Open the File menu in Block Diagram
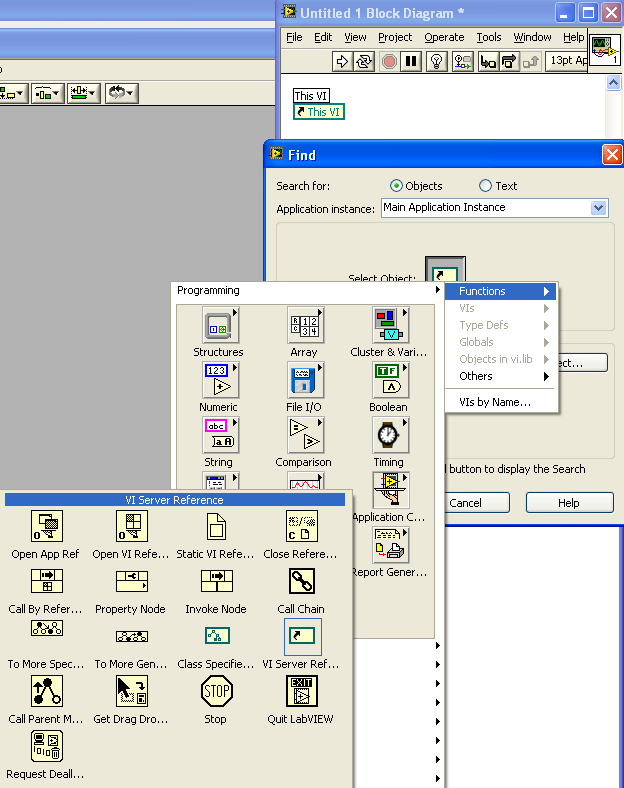 [294, 37]
